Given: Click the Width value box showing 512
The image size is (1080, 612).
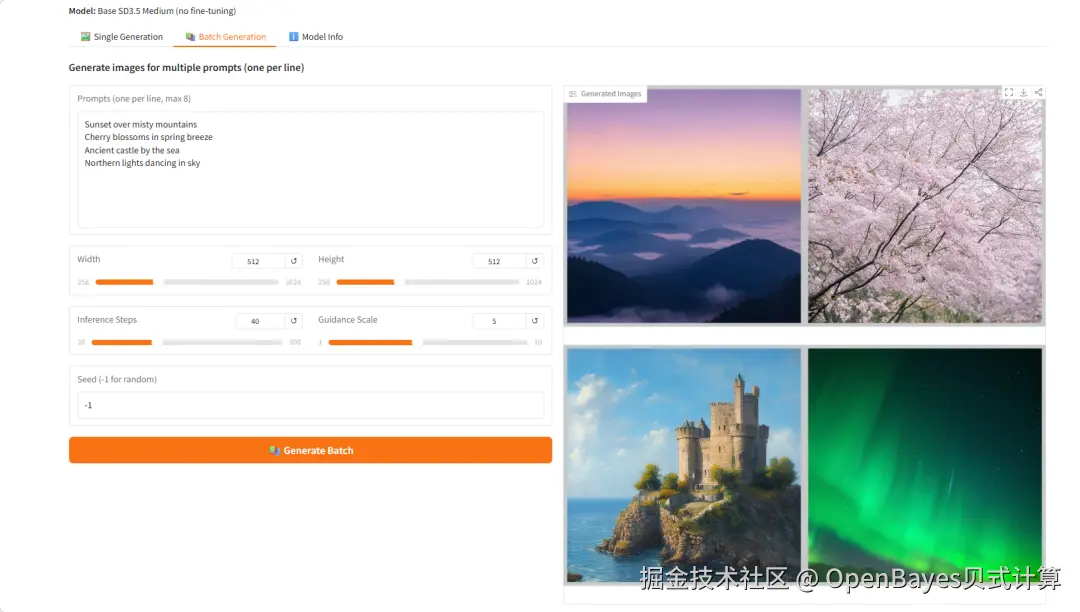Looking at the screenshot, I should pyautogui.click(x=258, y=261).
